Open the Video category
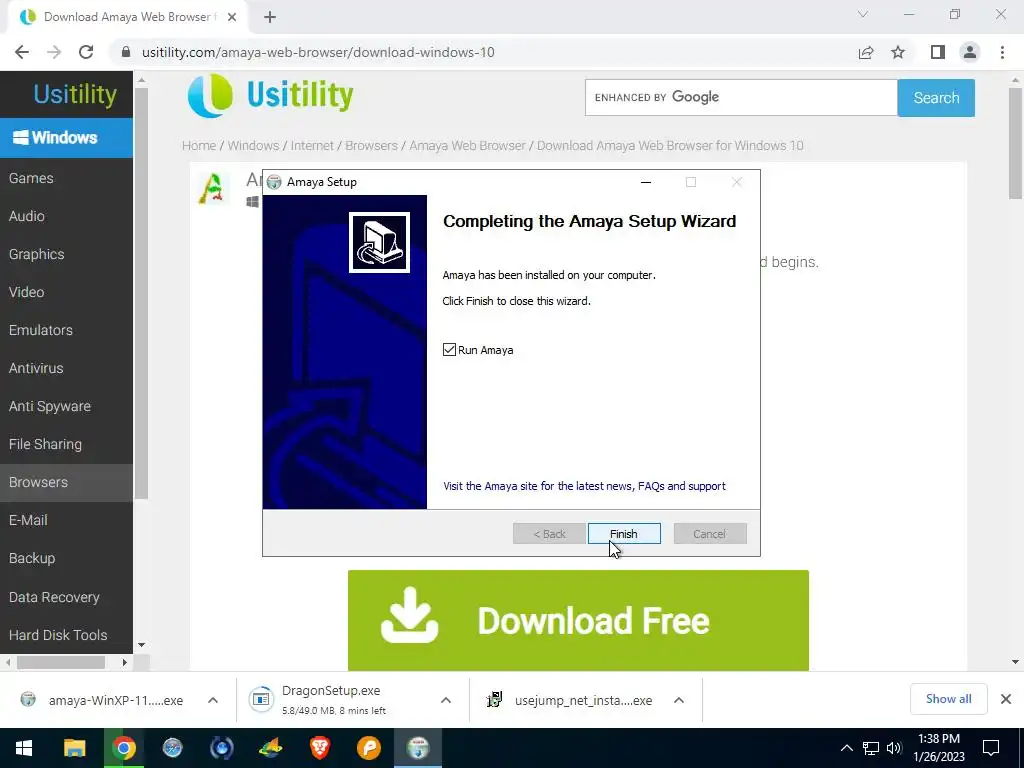Viewport: 1024px width, 768px height. coord(27,292)
